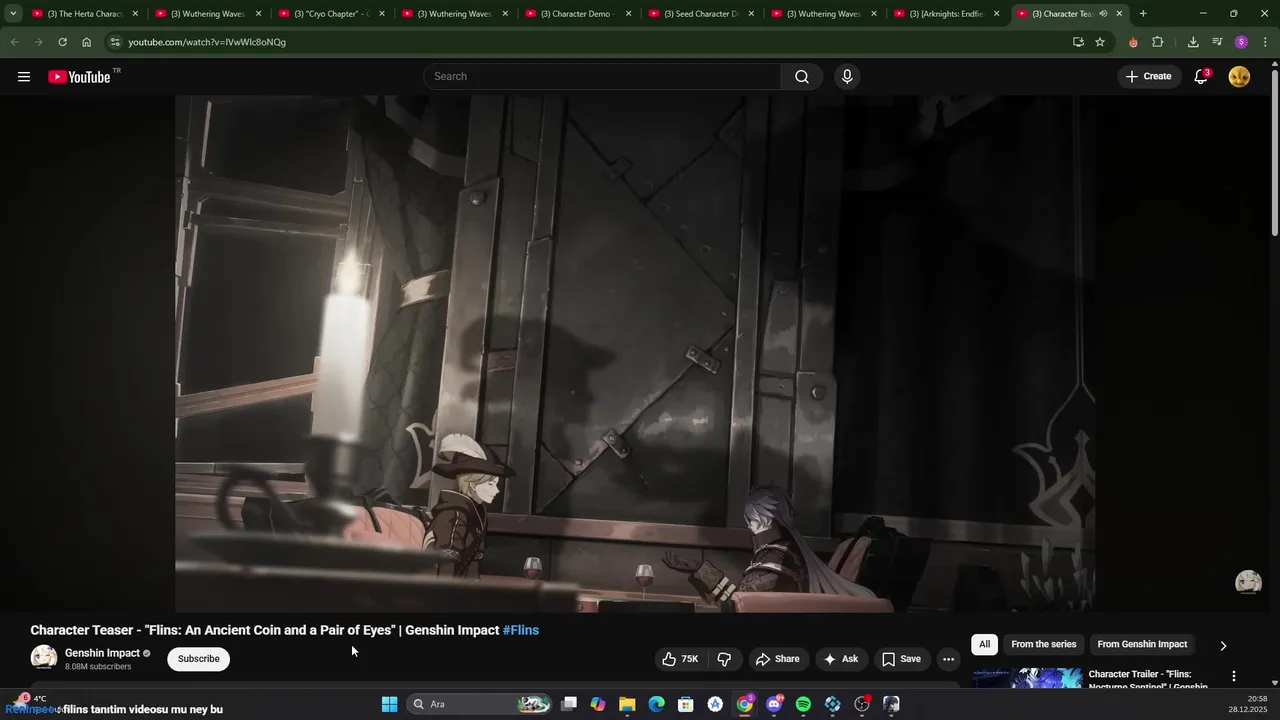Show more filter chips with right chevron
Screen dimensions: 1280x720
coord(1222,646)
